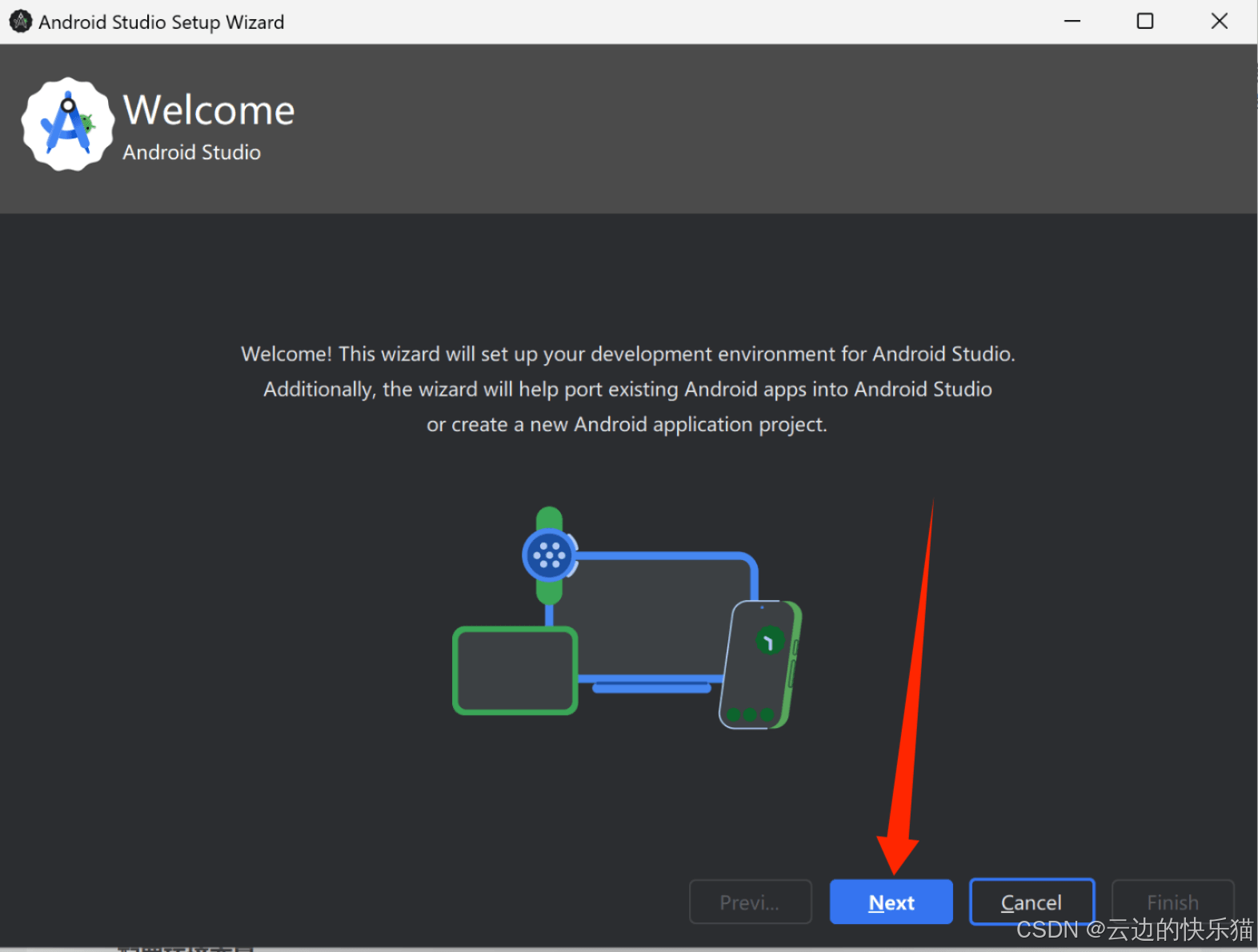Viewport: 1258px width, 952px height.
Task: Click the 'Additionally, the wizard will help' line
Action: [x=628, y=389]
